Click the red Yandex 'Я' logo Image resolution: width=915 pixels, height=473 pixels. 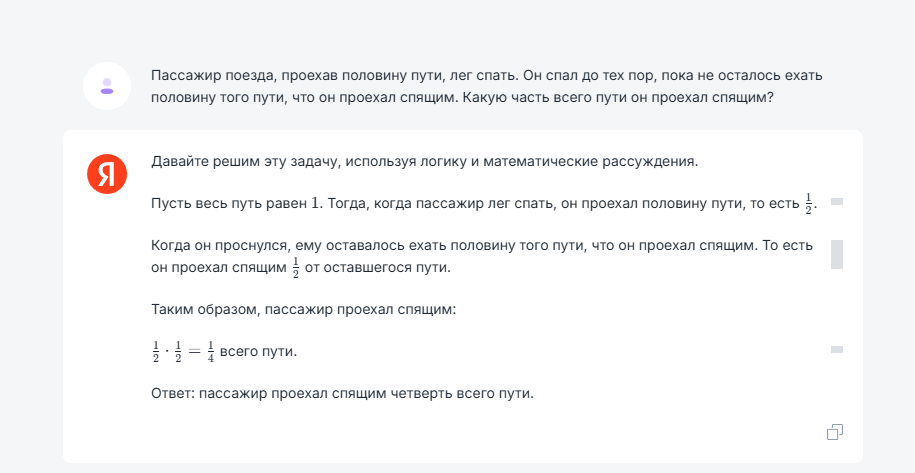107,174
